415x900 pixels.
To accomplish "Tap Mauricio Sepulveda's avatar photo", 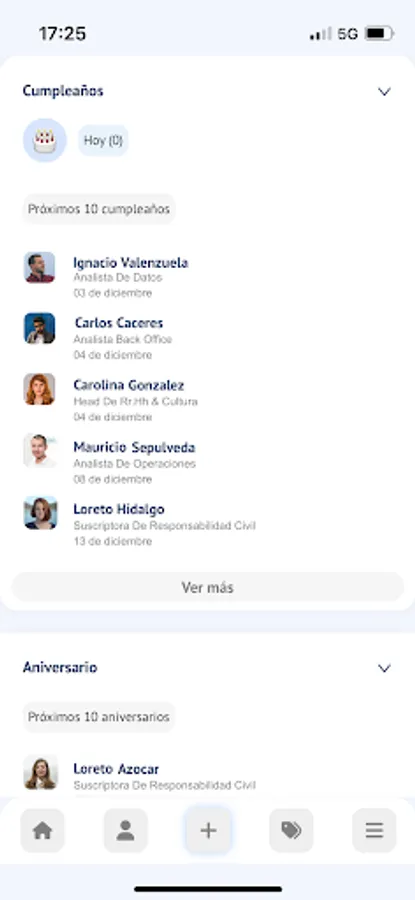I will click(40, 451).
